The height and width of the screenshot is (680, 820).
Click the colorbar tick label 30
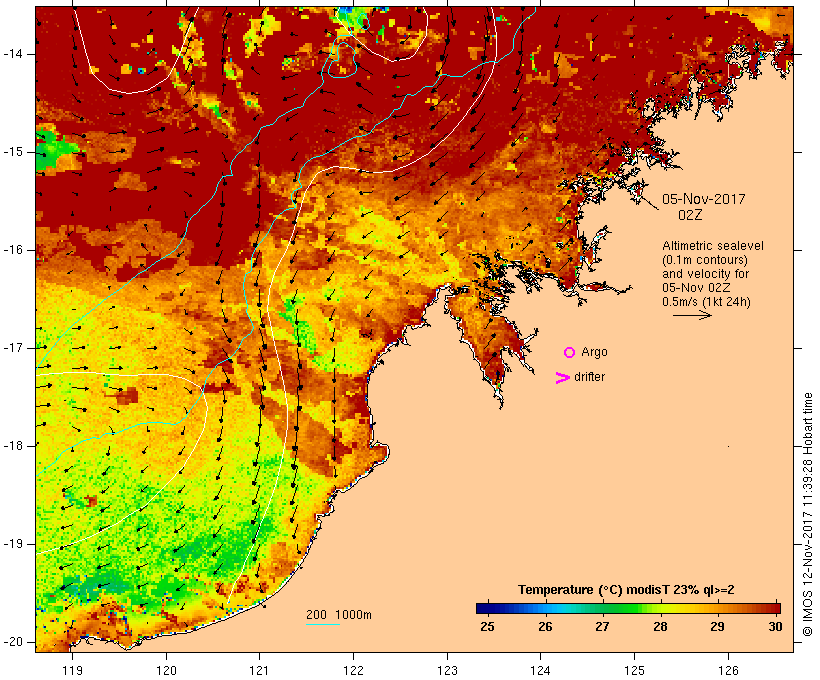pos(775,627)
